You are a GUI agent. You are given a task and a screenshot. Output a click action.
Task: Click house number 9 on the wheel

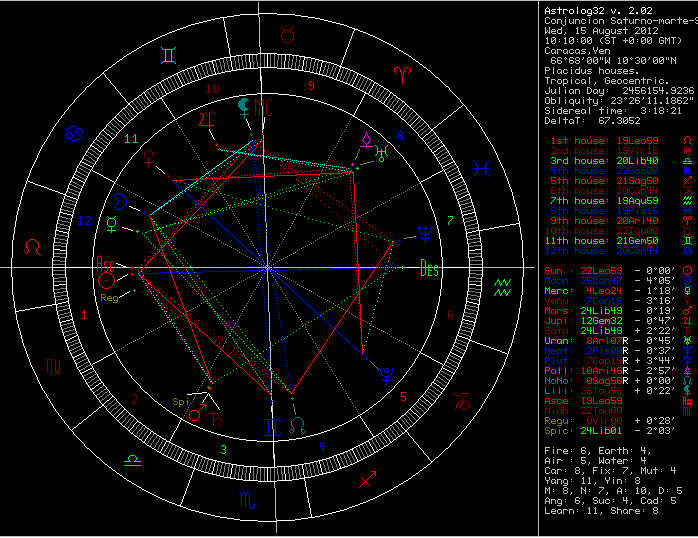pyautogui.click(x=312, y=85)
